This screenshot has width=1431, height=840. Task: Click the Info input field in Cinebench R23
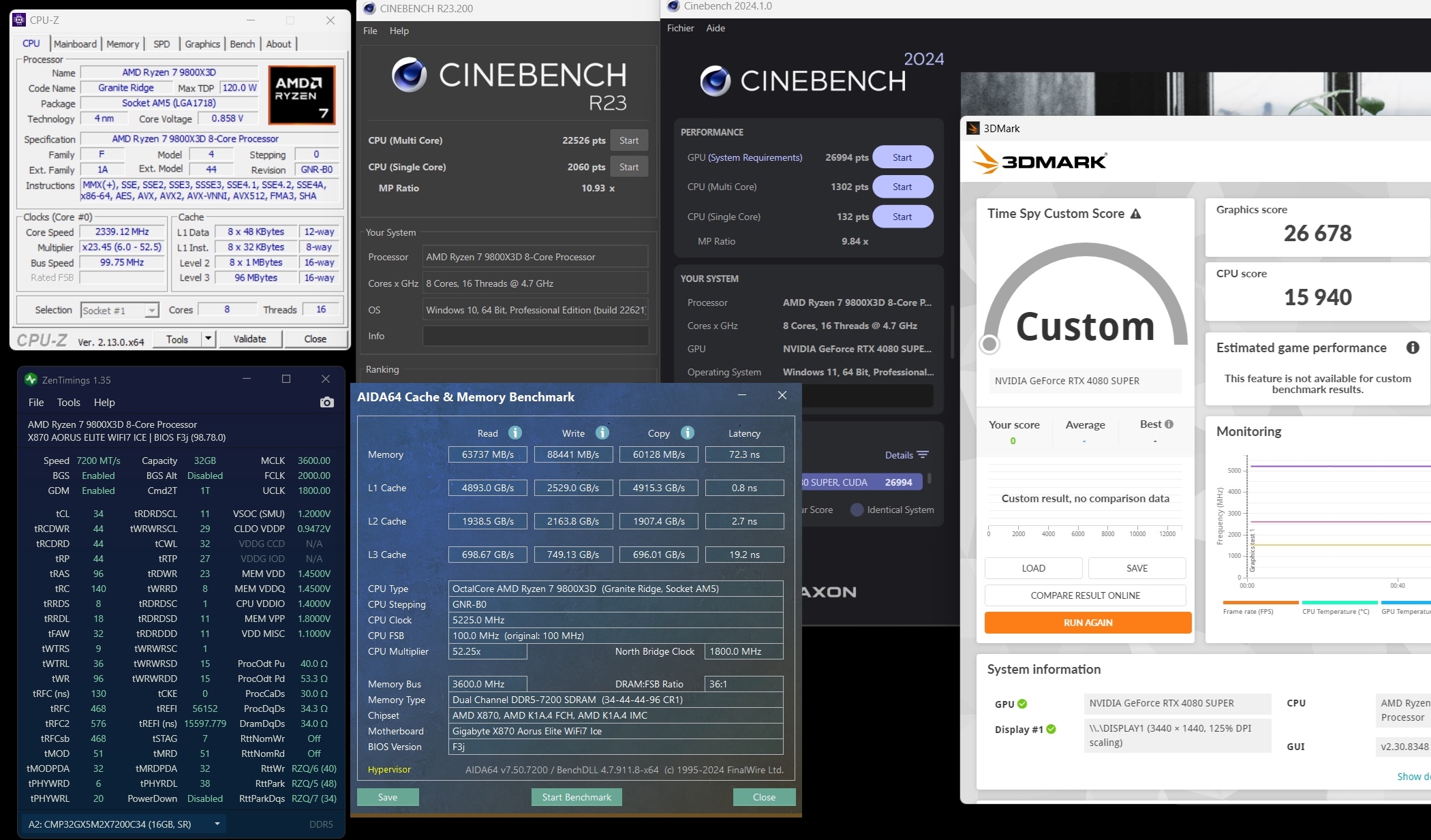pos(535,336)
